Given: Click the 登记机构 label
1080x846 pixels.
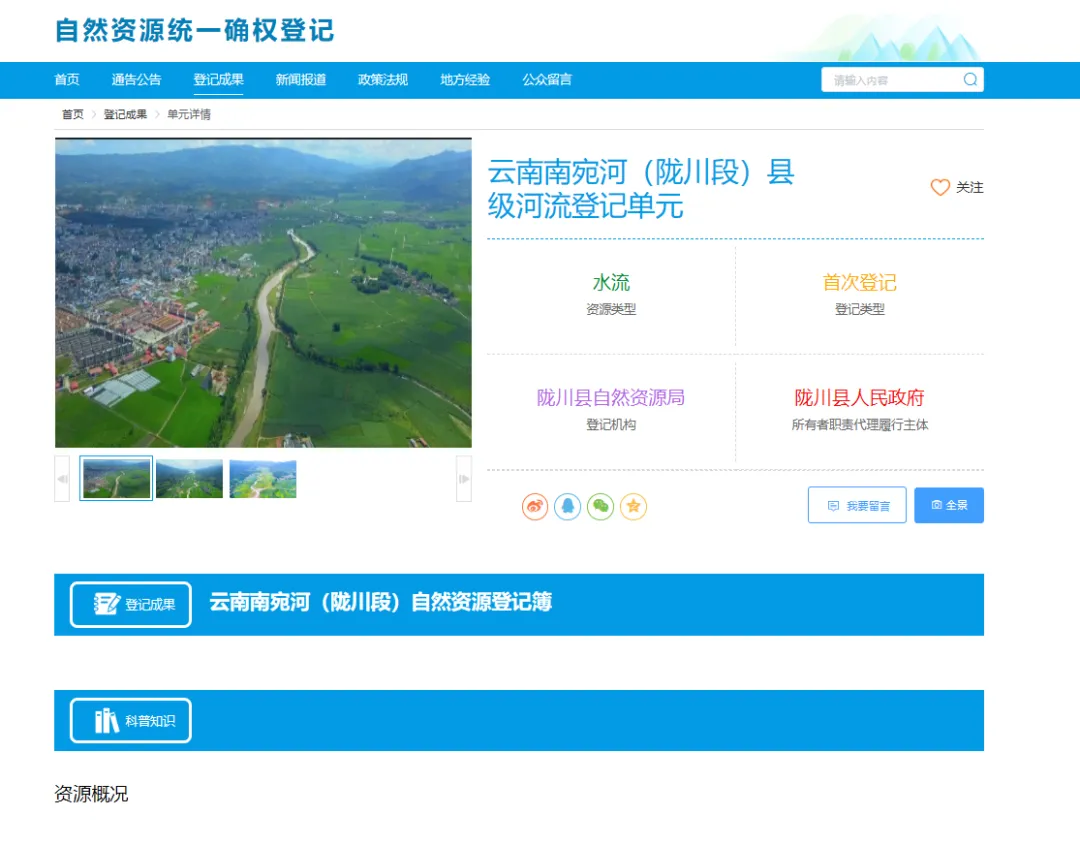Looking at the screenshot, I should pyautogui.click(x=611, y=424).
